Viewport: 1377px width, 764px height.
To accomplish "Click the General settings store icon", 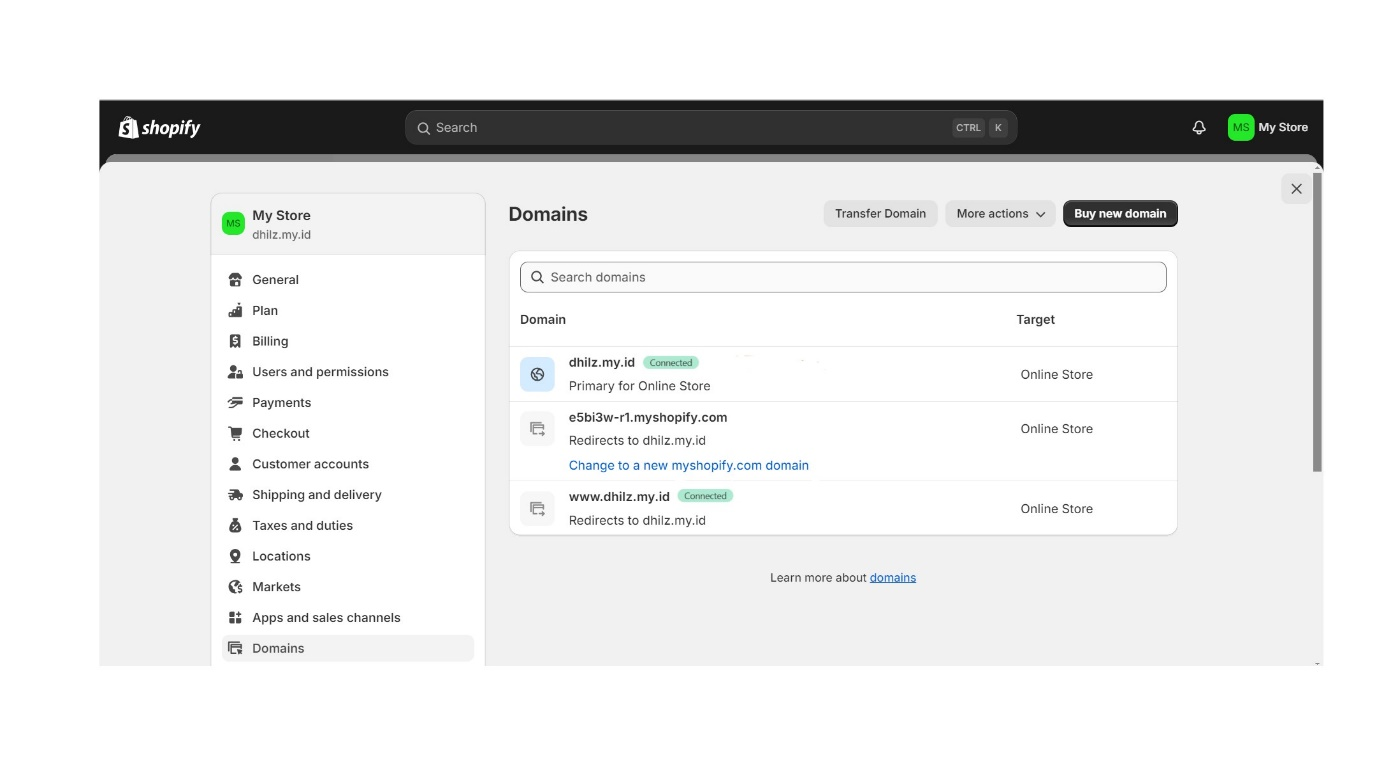I will (x=235, y=280).
